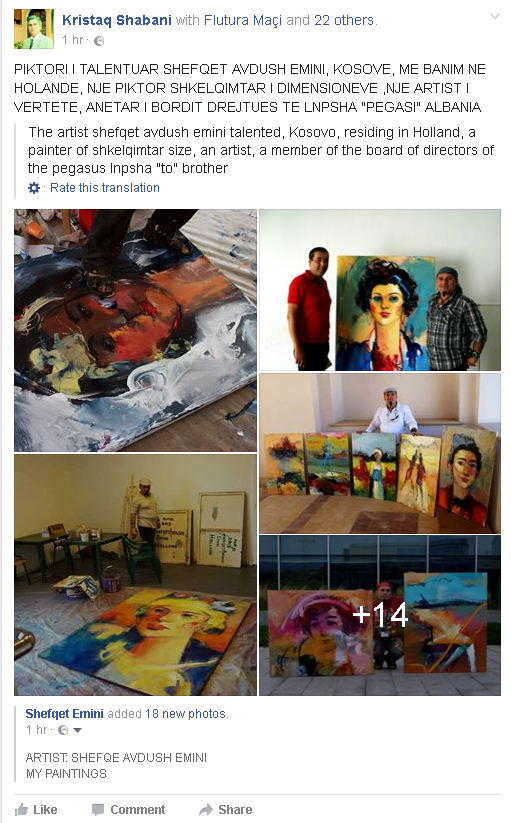
Task: Click the Share arrow icon
Action: 206,809
